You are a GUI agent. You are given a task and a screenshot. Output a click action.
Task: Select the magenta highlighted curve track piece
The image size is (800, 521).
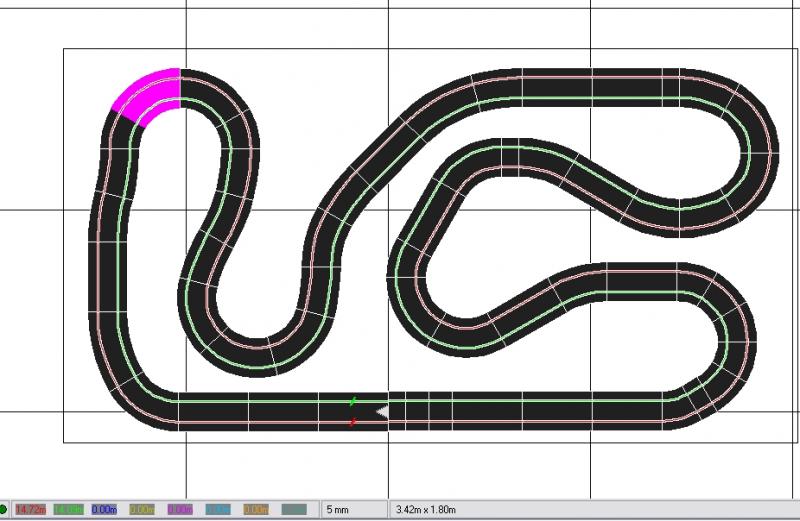coord(150,93)
